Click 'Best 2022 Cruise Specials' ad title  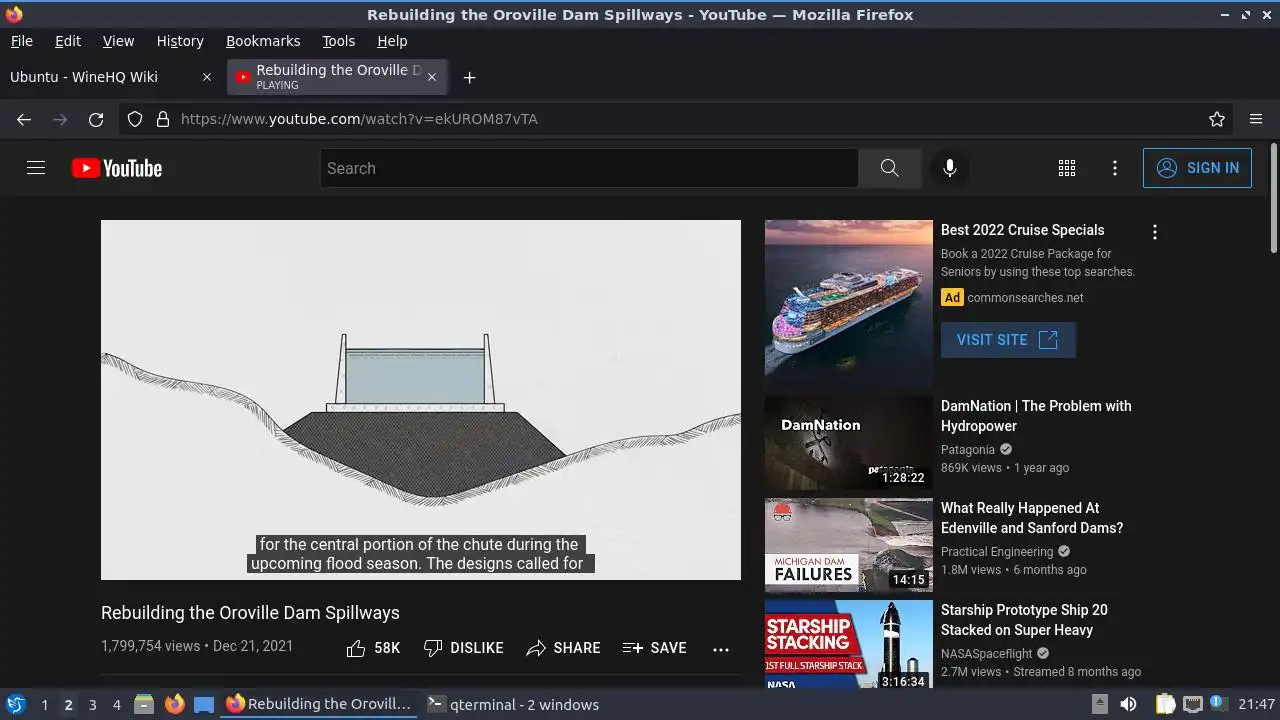1023,230
